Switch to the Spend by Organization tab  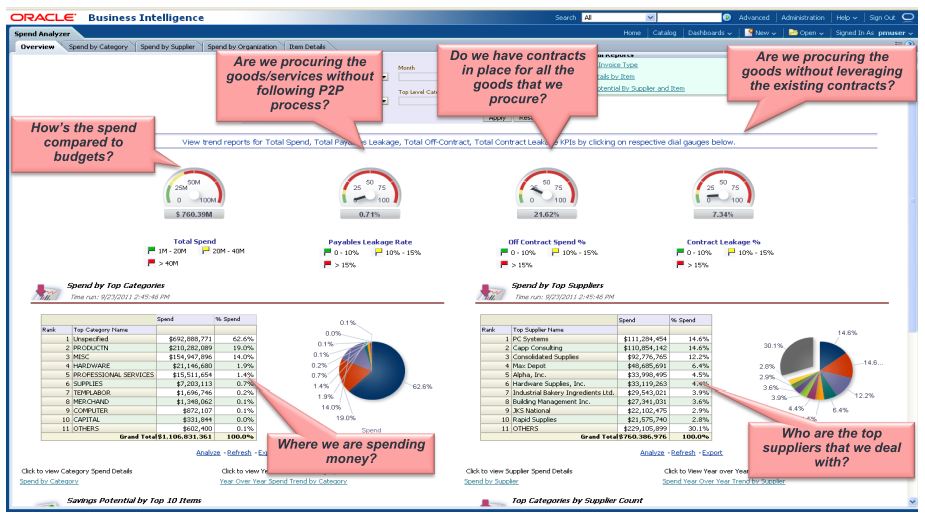[x=242, y=47]
